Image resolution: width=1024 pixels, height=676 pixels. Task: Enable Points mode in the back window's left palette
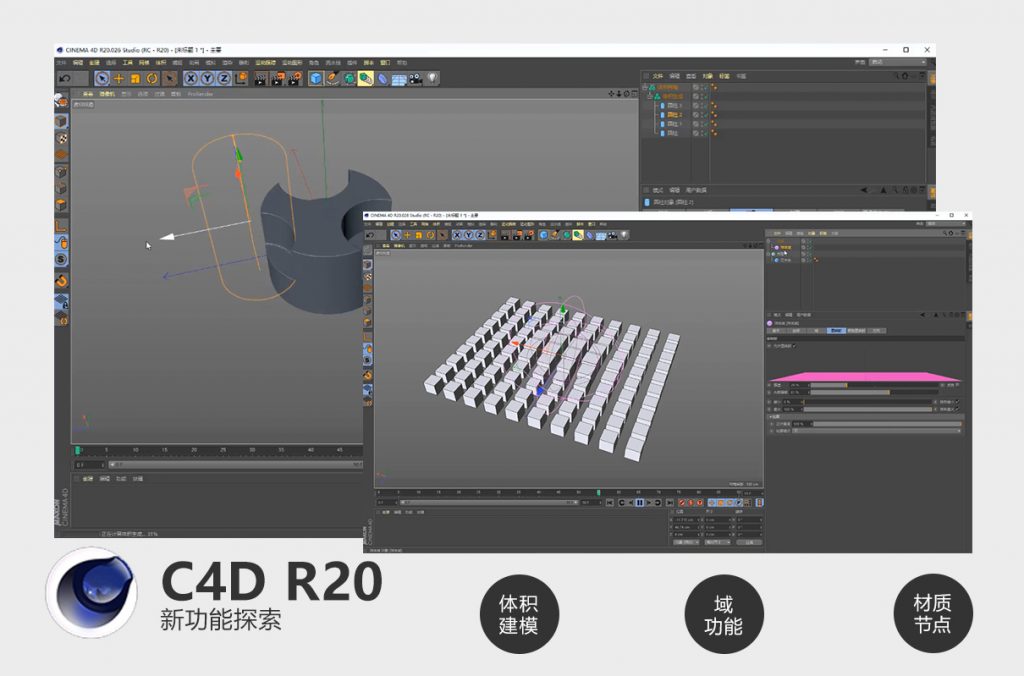tap(61, 172)
